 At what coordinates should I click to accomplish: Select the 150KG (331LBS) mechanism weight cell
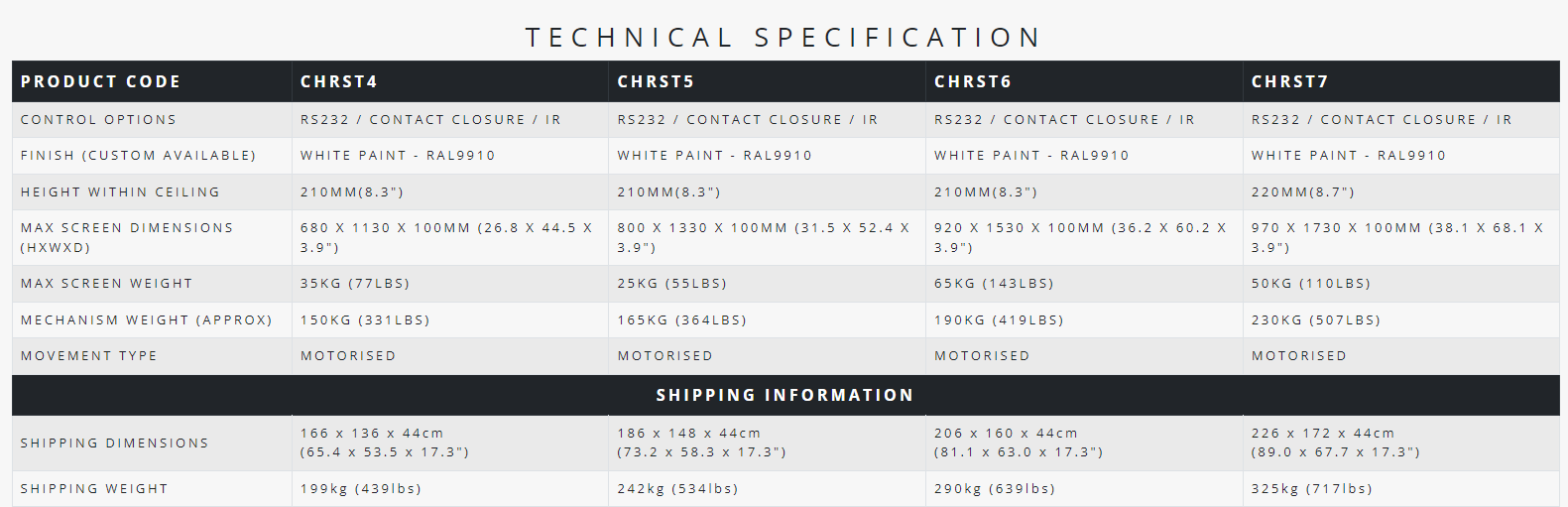pos(365,319)
